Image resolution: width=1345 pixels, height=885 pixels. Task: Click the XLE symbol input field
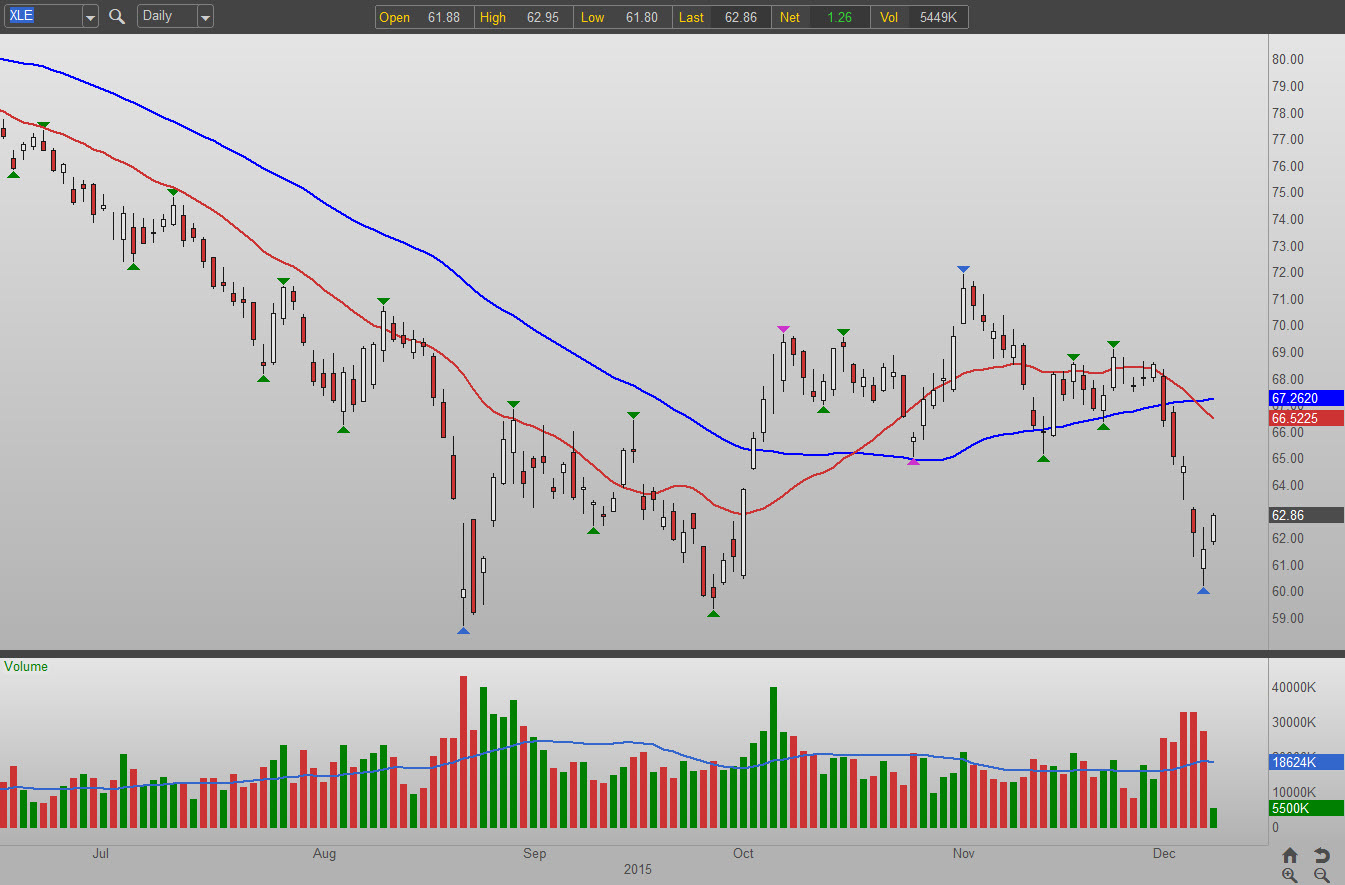coord(42,17)
